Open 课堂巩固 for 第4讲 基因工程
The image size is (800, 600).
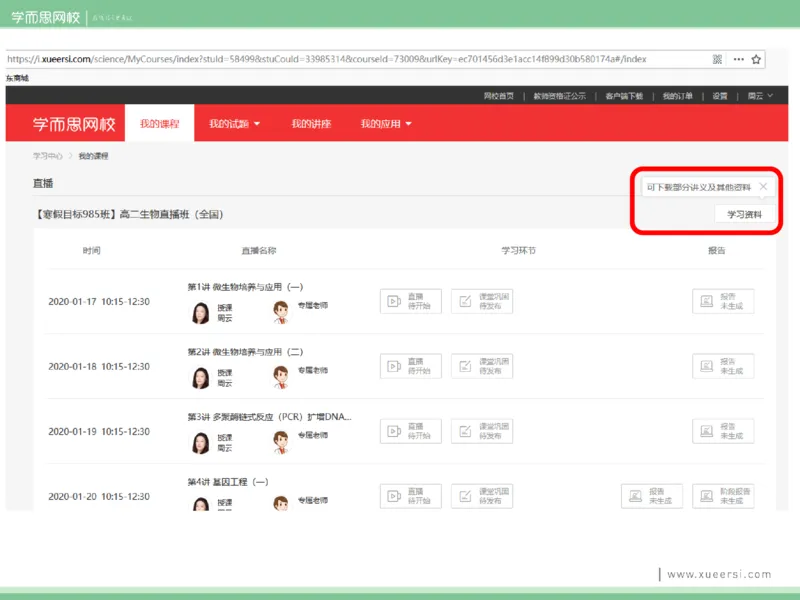482,496
